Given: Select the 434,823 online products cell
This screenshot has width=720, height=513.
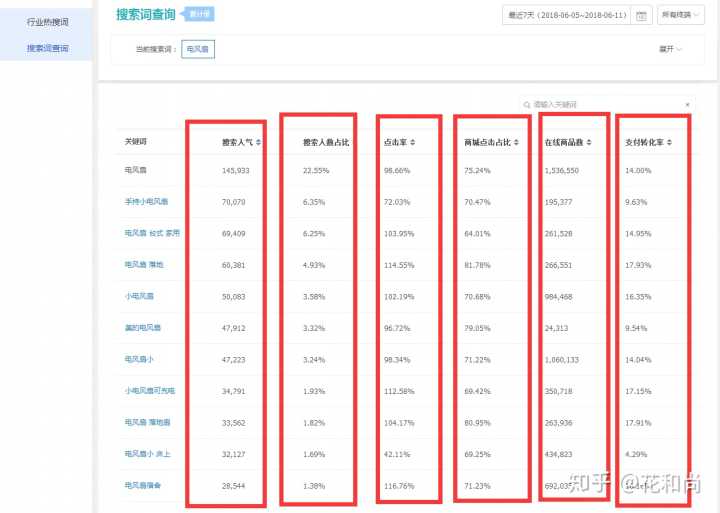Looking at the screenshot, I should (558, 454).
